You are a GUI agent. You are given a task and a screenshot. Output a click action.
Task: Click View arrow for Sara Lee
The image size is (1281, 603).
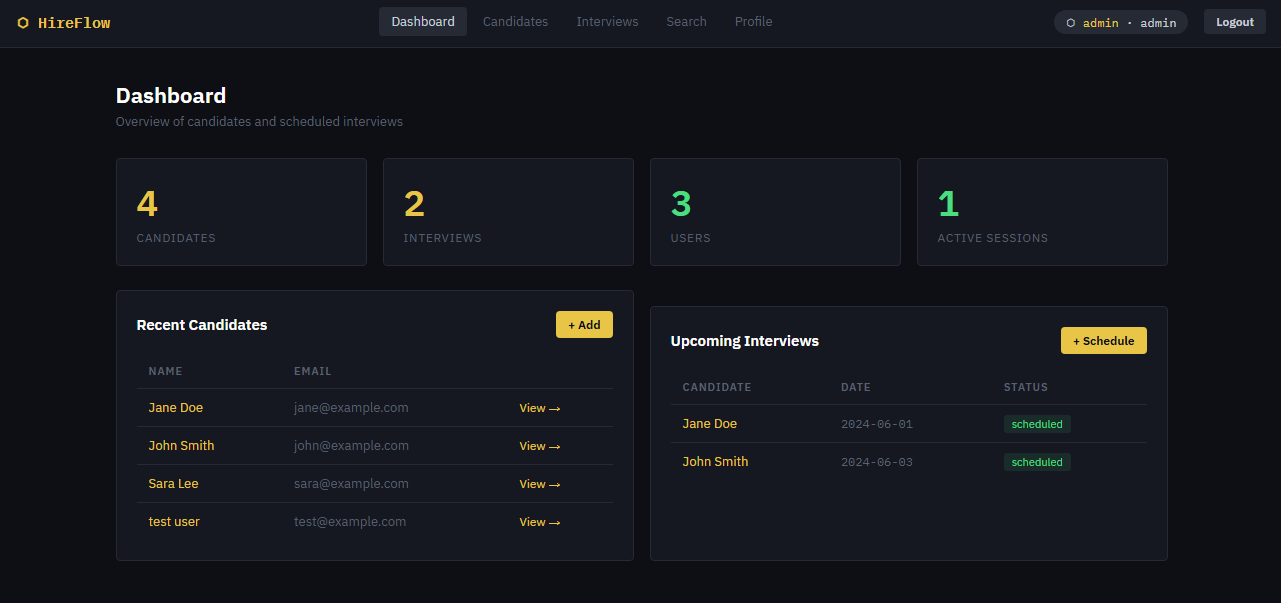(x=539, y=484)
